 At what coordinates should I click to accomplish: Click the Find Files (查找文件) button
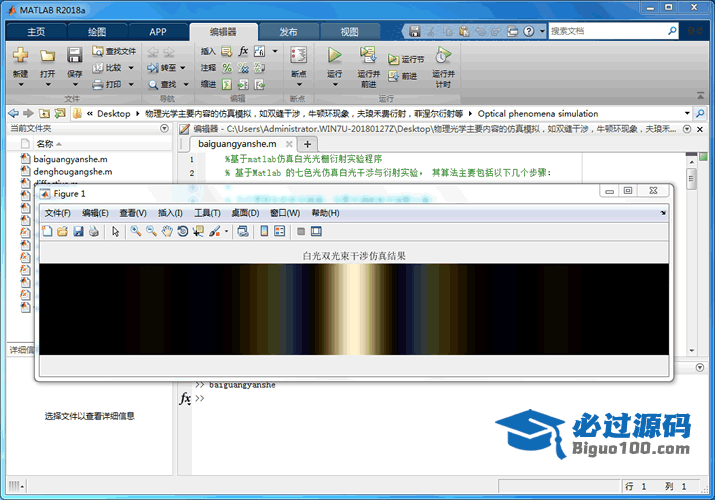(x=114, y=51)
